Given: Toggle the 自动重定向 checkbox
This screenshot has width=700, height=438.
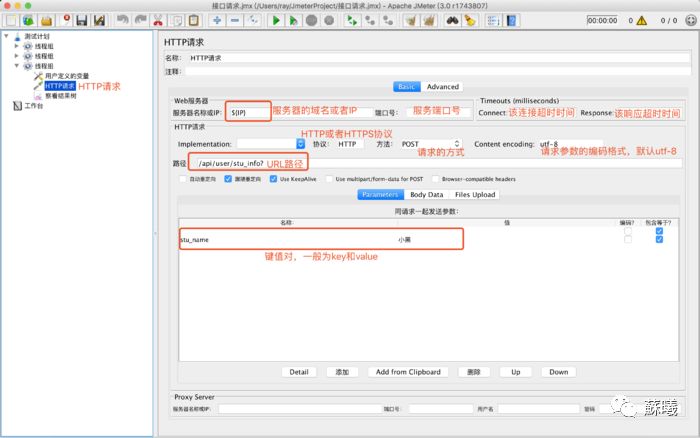Looking at the screenshot, I should (x=183, y=179).
